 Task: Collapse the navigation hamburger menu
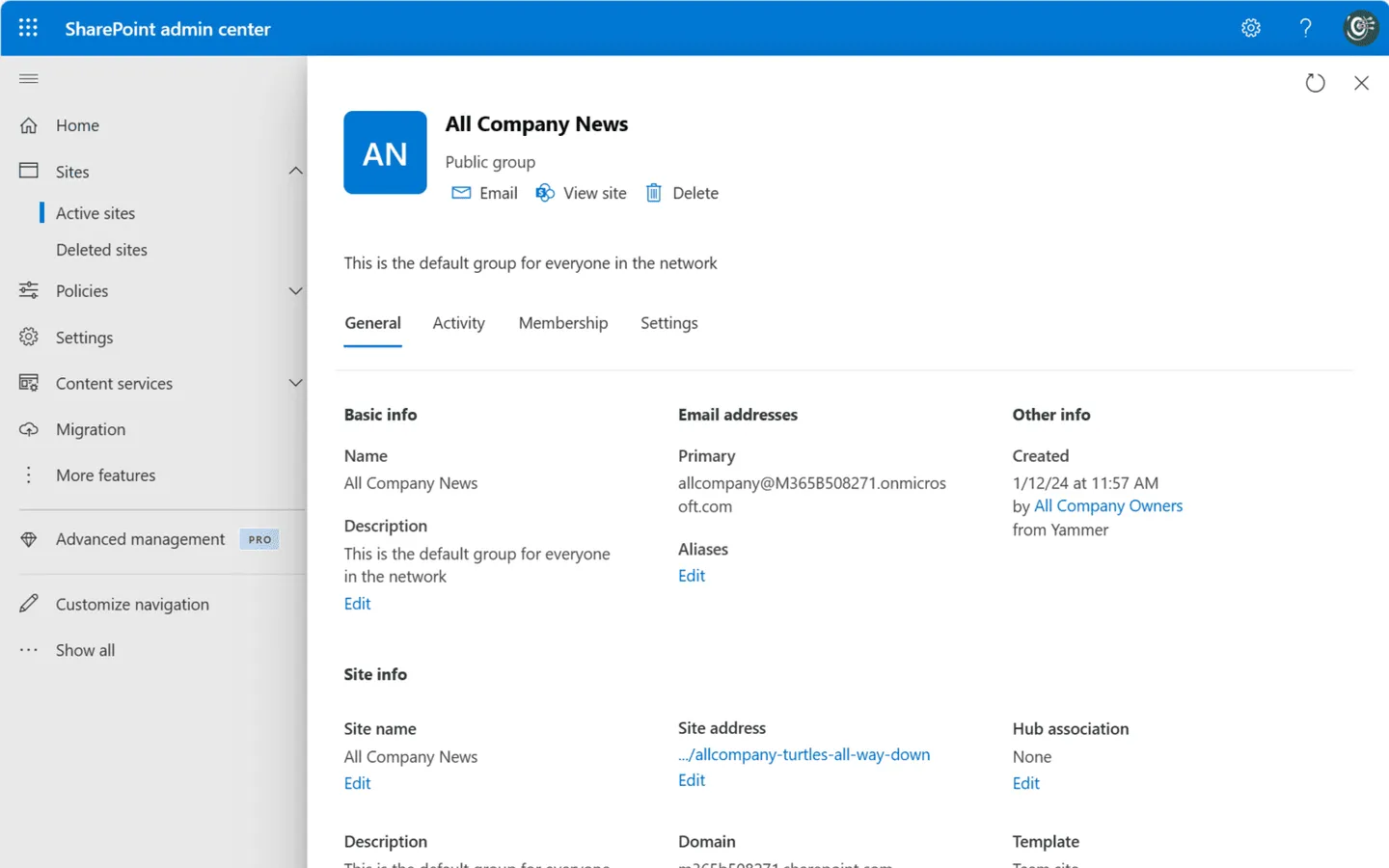pos(29,79)
